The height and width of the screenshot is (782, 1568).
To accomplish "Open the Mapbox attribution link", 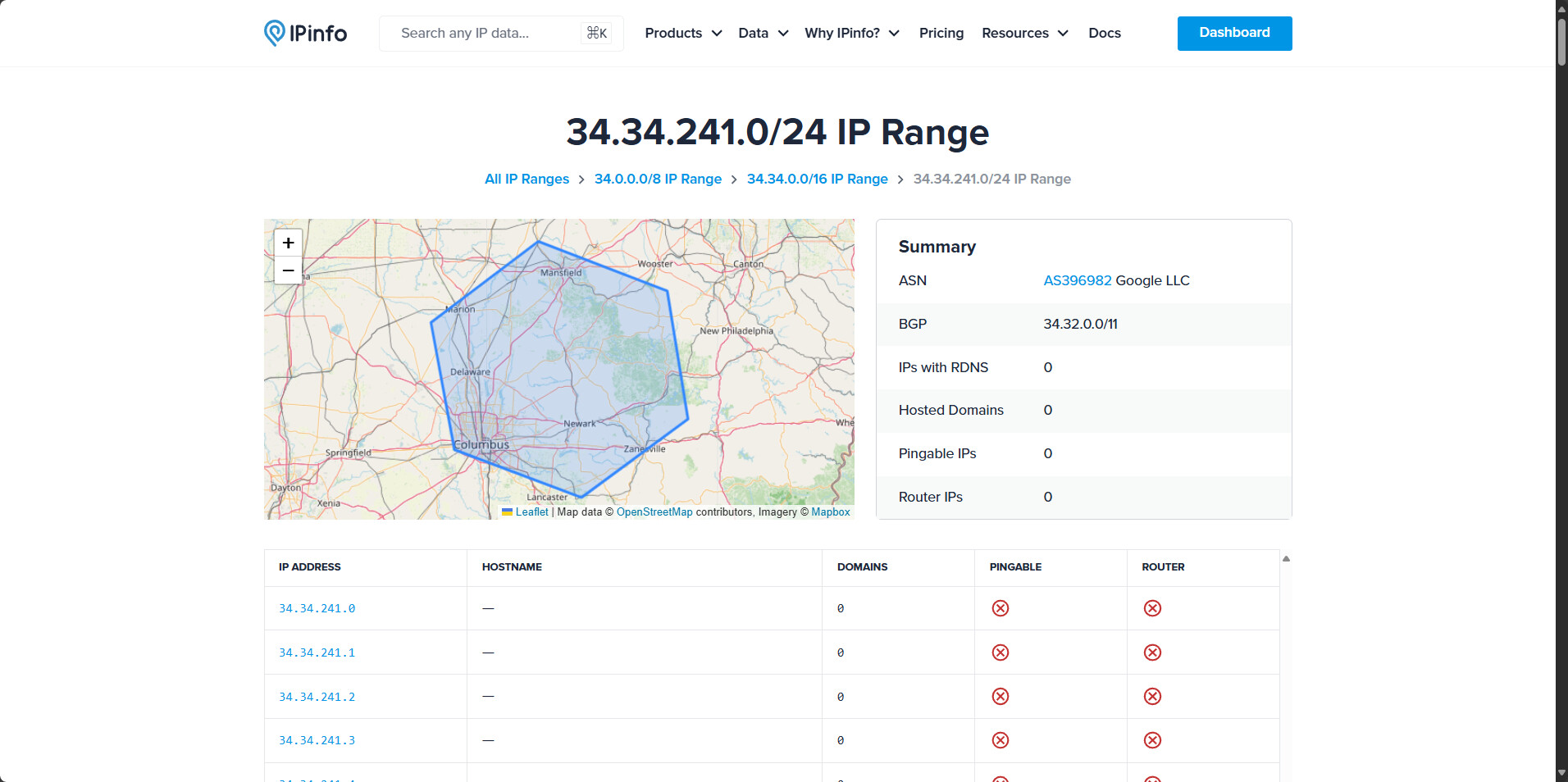I will 831,511.
